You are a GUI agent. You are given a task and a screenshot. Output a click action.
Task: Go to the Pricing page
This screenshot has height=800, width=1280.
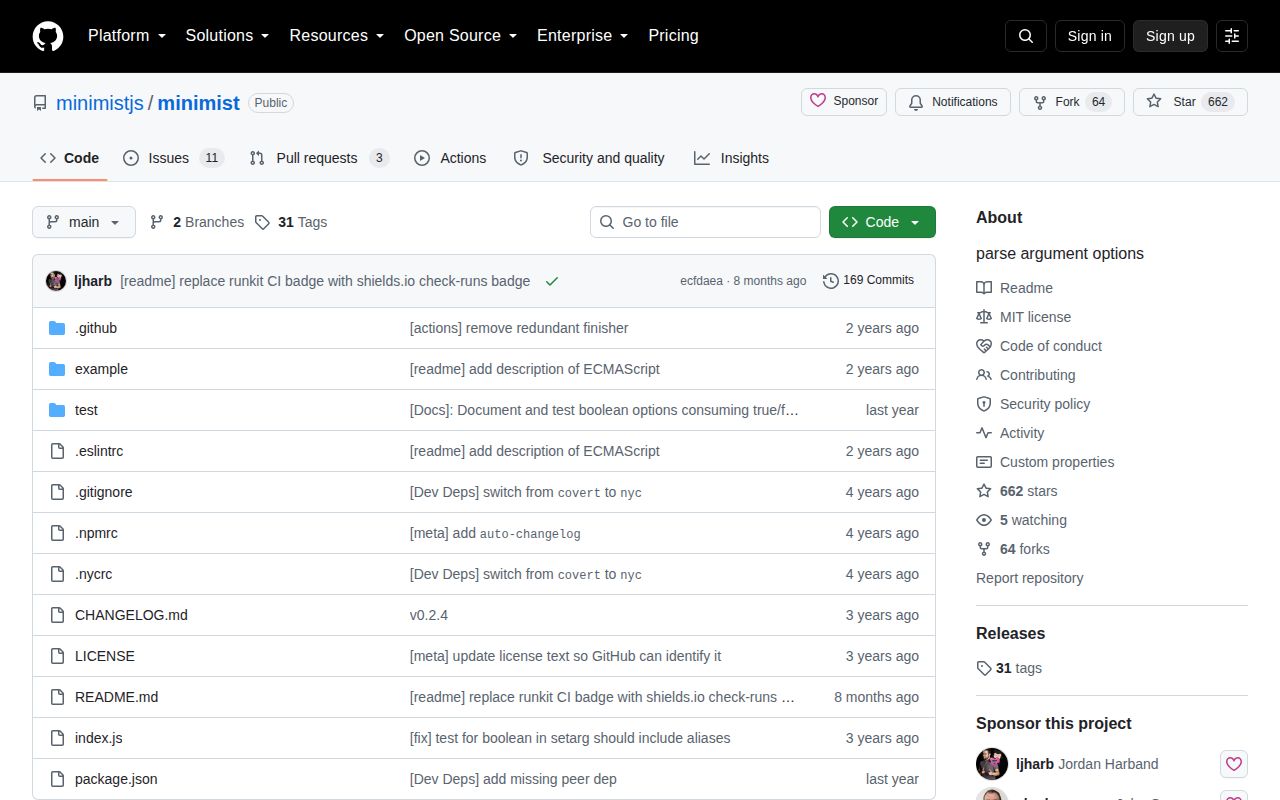[673, 36]
